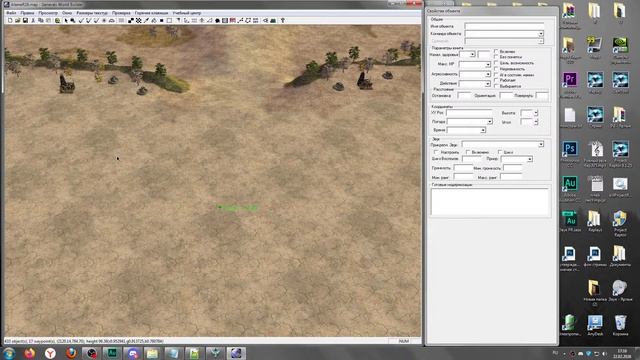Screen dimensions: 640x360
Task: Click the green globe toolbar icon
Action: (58, 20)
